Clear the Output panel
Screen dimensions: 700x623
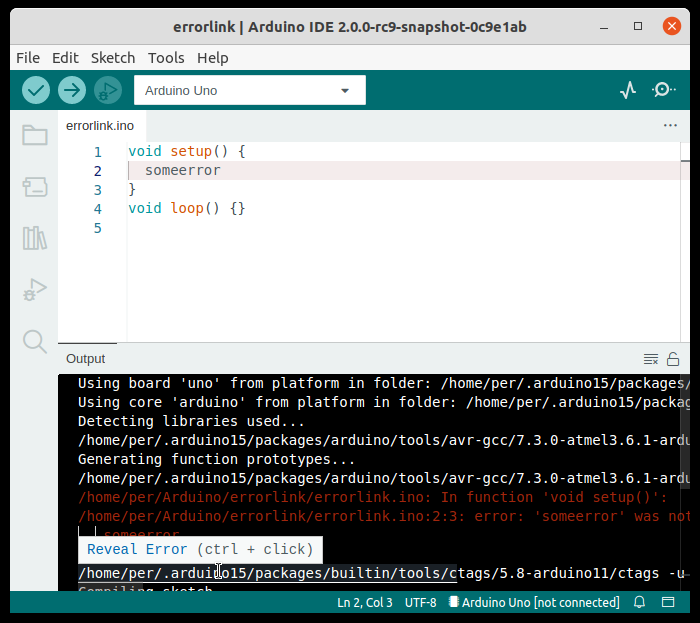coord(651,359)
